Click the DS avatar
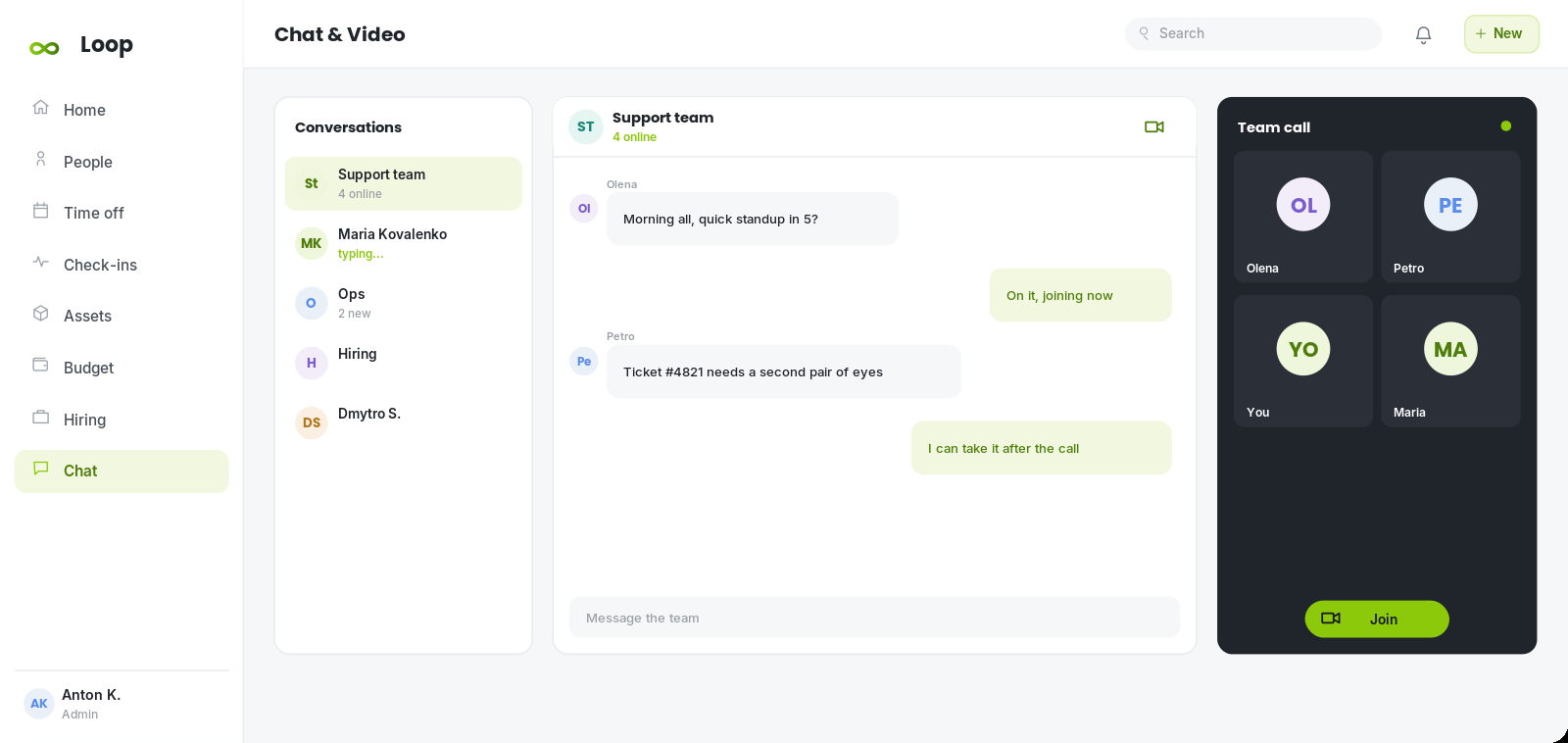The width and height of the screenshot is (1568, 743). click(x=312, y=422)
